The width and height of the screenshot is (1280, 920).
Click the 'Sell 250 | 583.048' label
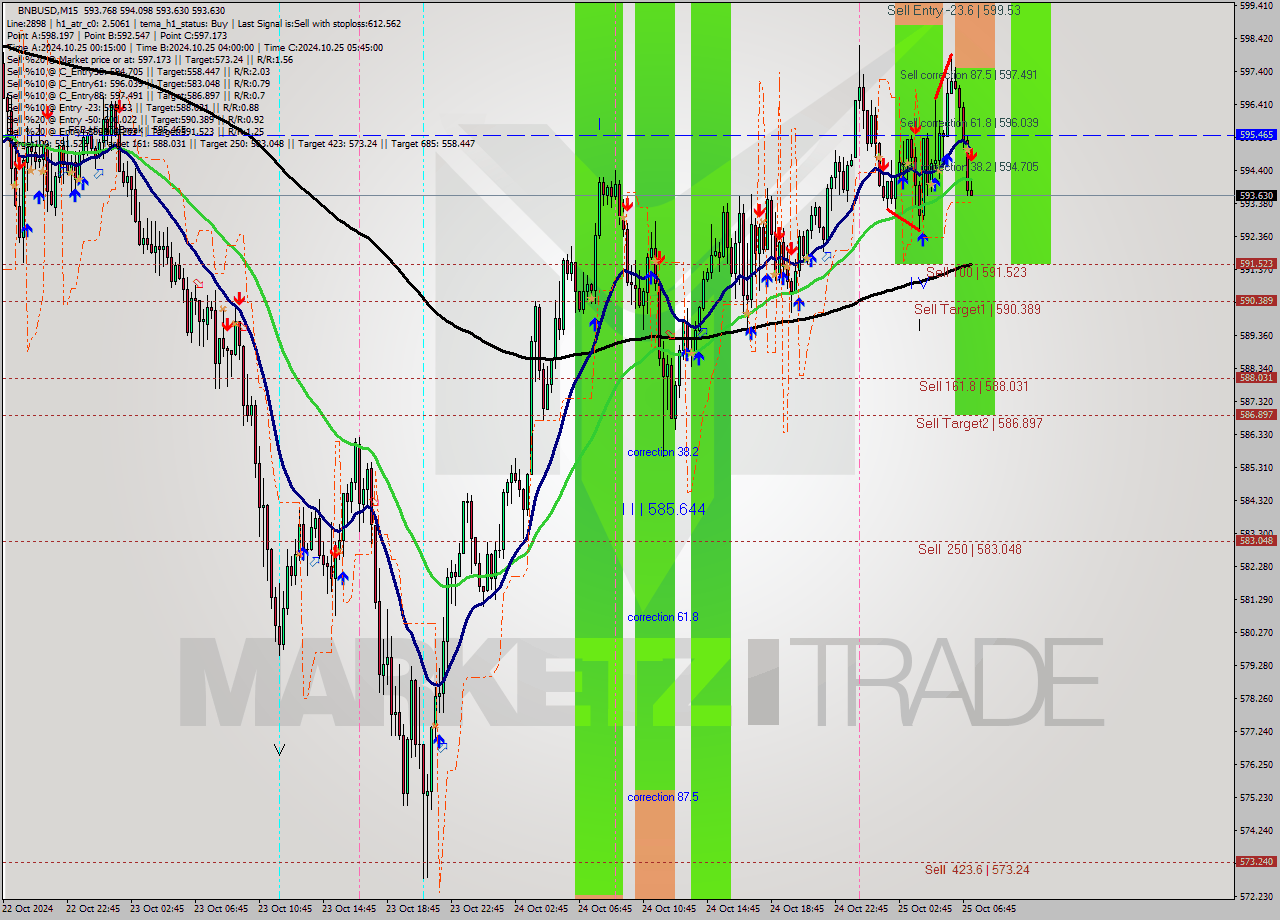(969, 549)
